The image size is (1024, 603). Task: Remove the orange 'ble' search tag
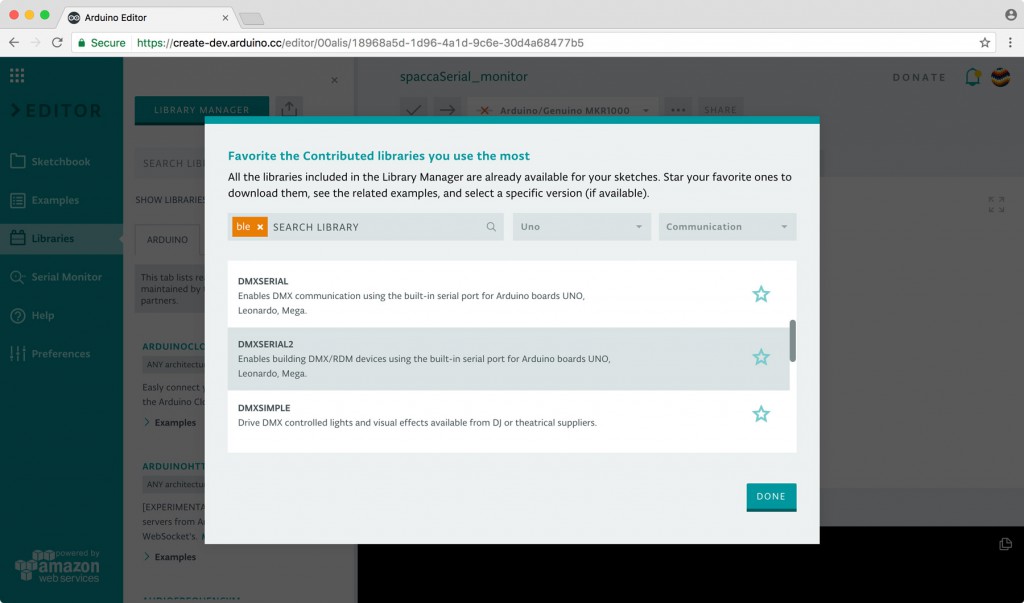(260, 227)
